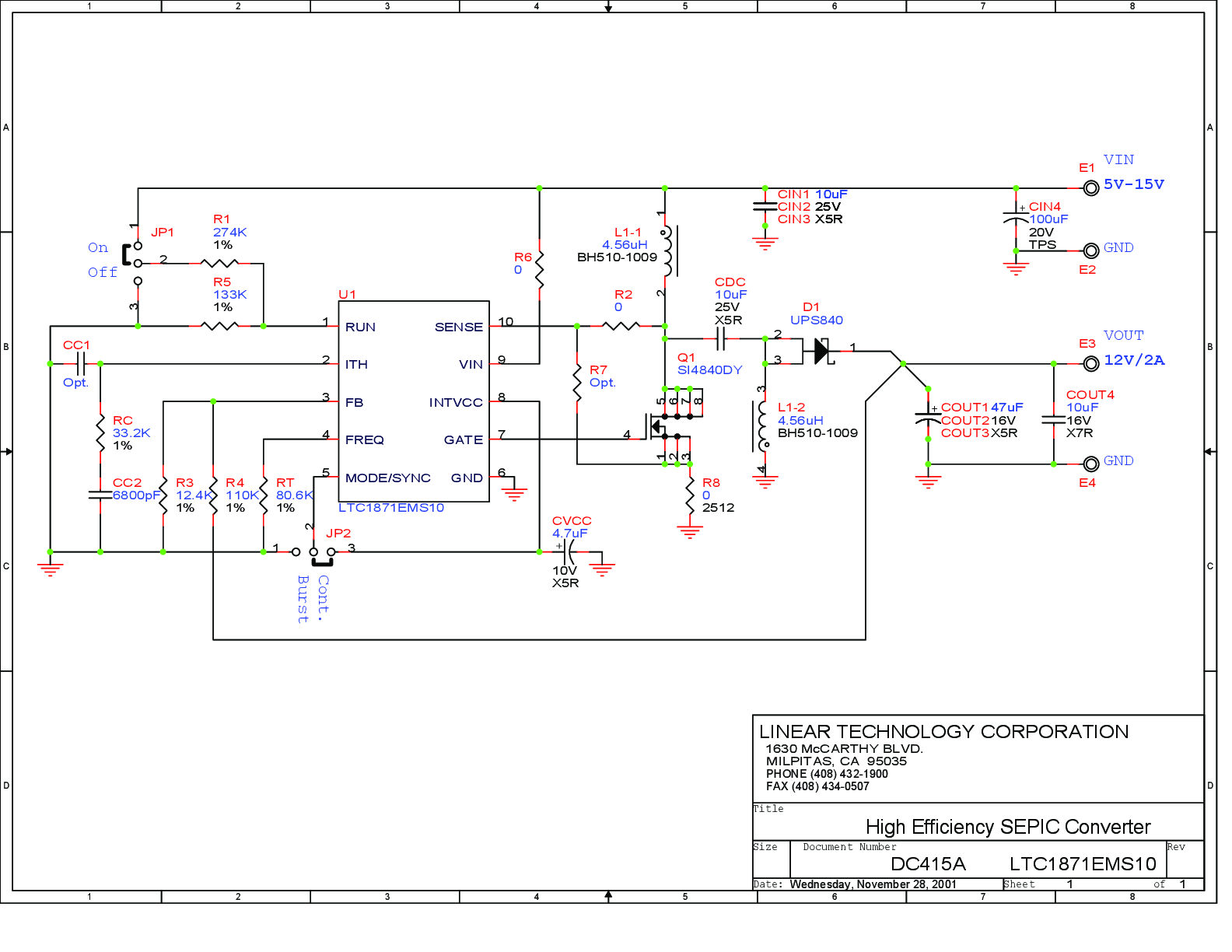Click the D1 UPS840 diode symbol
The width and height of the screenshot is (1232, 952).
pyautogui.click(x=823, y=352)
